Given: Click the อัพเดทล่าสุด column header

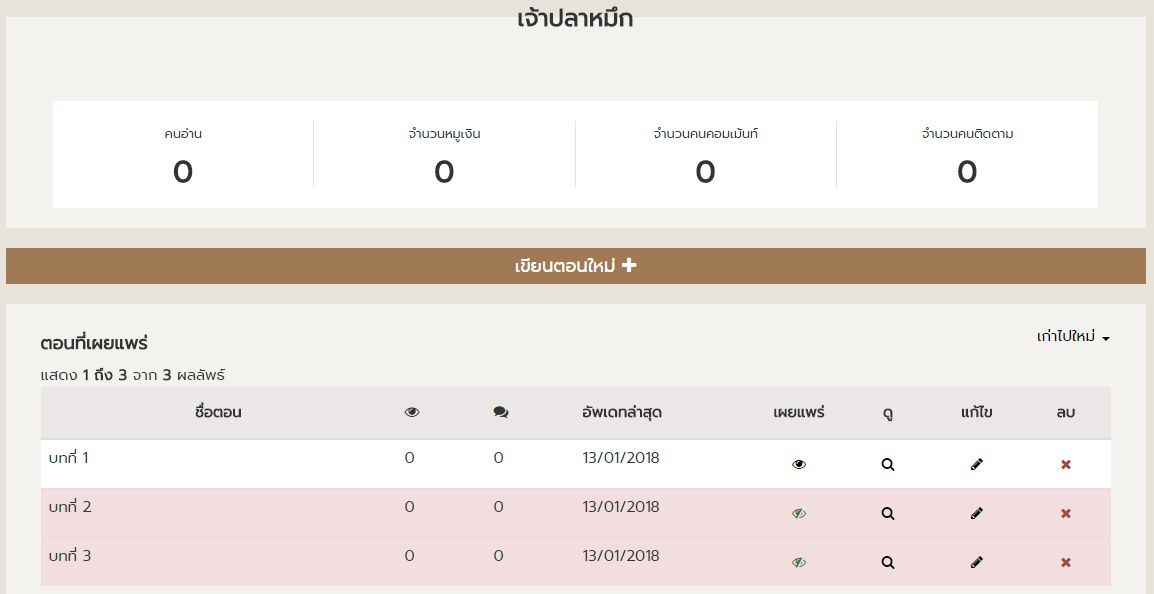Looking at the screenshot, I should (621, 412).
